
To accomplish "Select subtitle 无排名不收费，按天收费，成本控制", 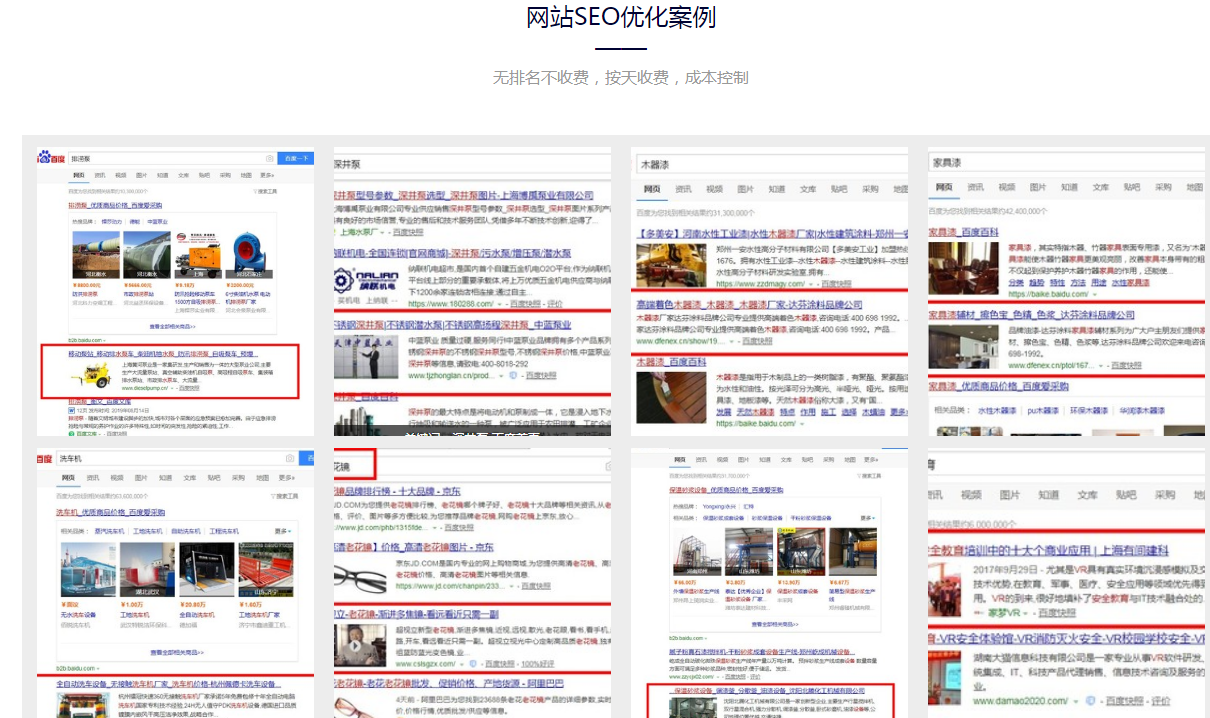I will (621, 77).
